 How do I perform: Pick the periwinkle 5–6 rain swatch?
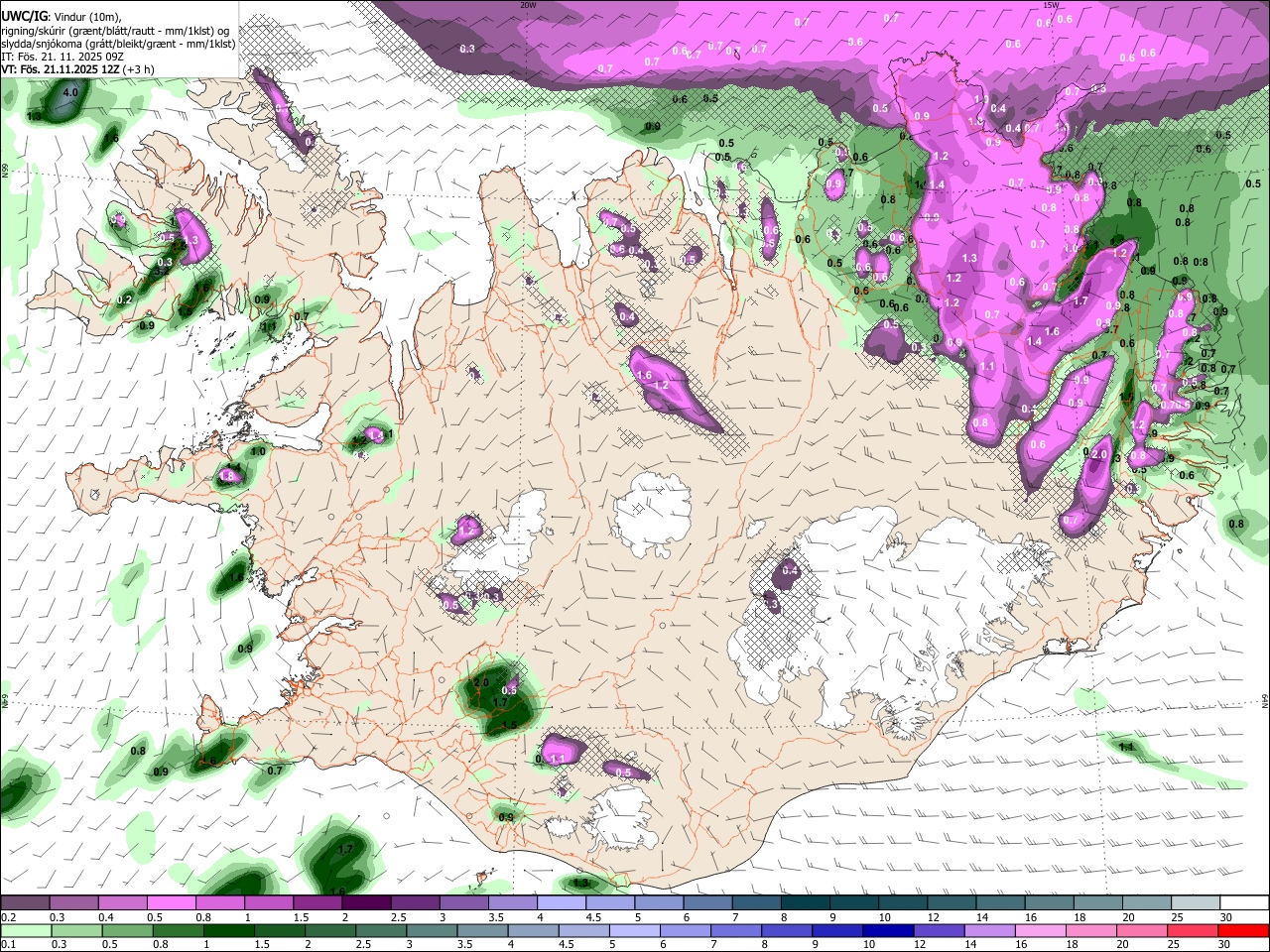pyautogui.click(x=633, y=931)
